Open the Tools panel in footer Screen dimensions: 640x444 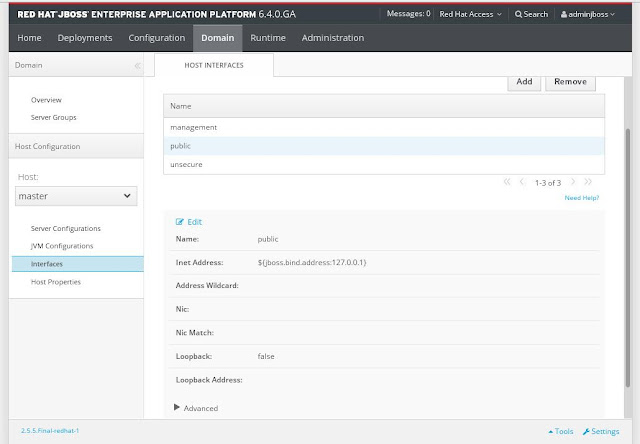pos(561,431)
